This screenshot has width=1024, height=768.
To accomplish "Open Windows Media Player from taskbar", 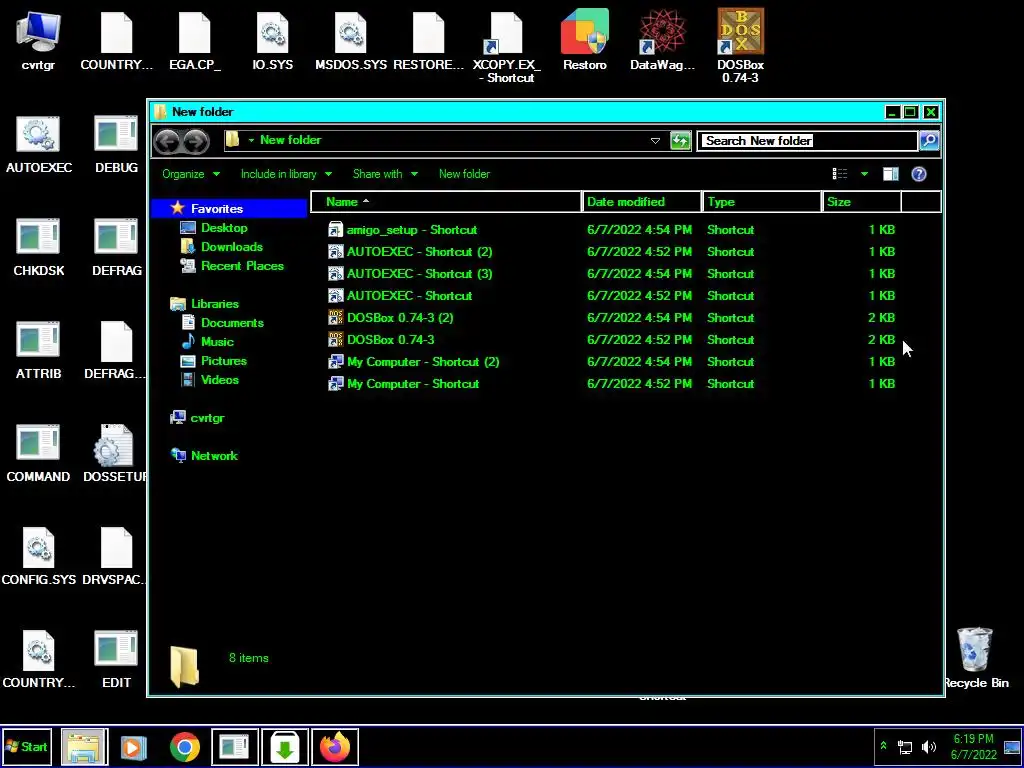I will [133, 747].
